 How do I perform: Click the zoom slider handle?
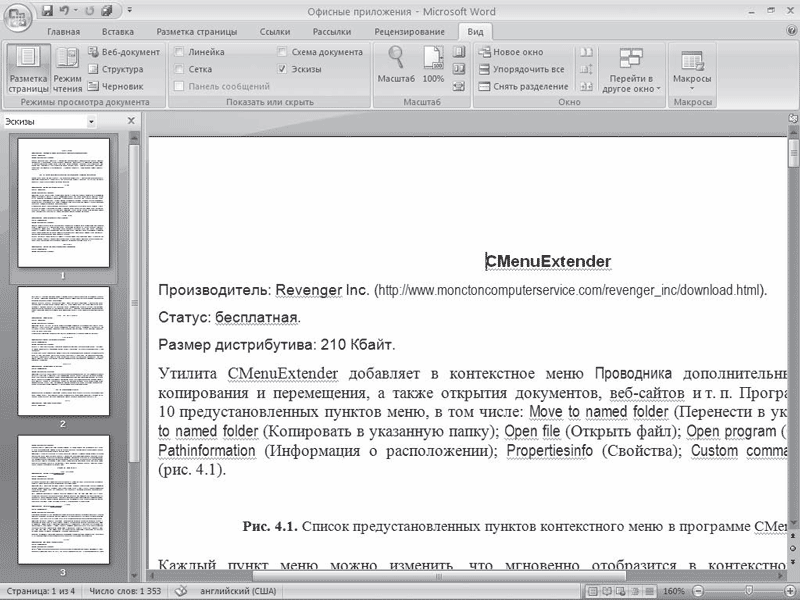(748, 591)
